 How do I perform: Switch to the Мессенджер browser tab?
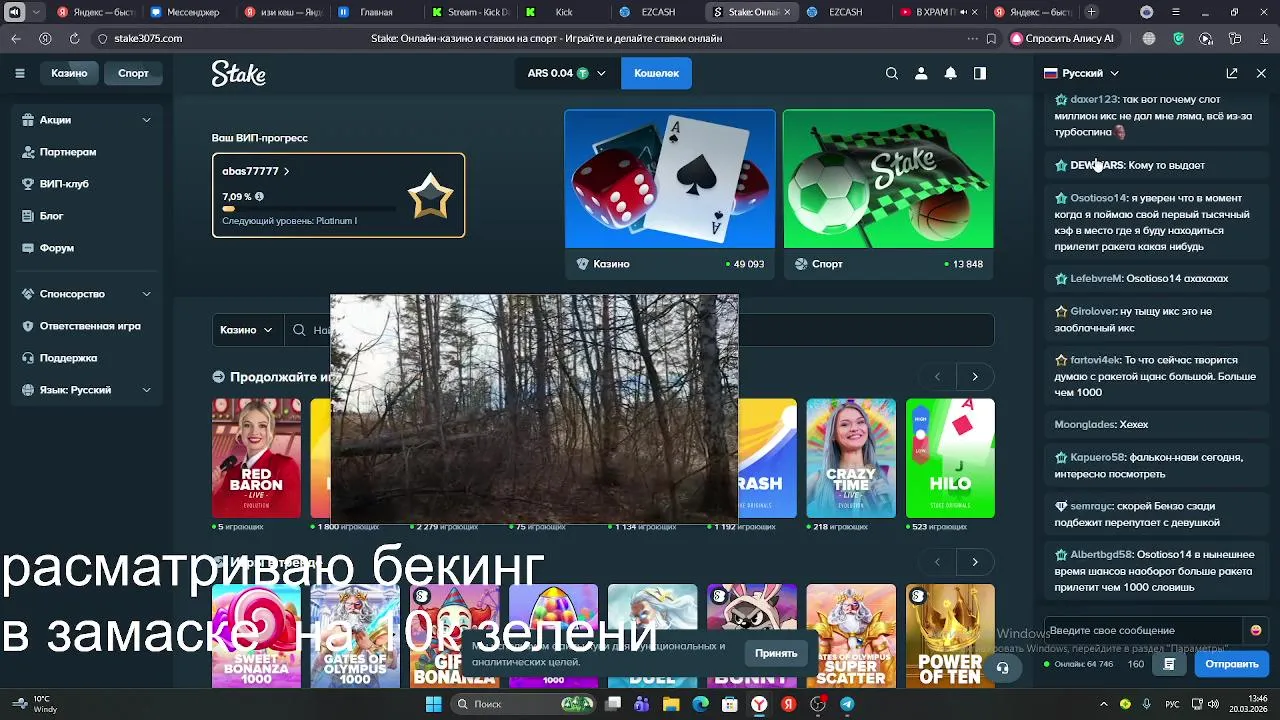coord(186,12)
